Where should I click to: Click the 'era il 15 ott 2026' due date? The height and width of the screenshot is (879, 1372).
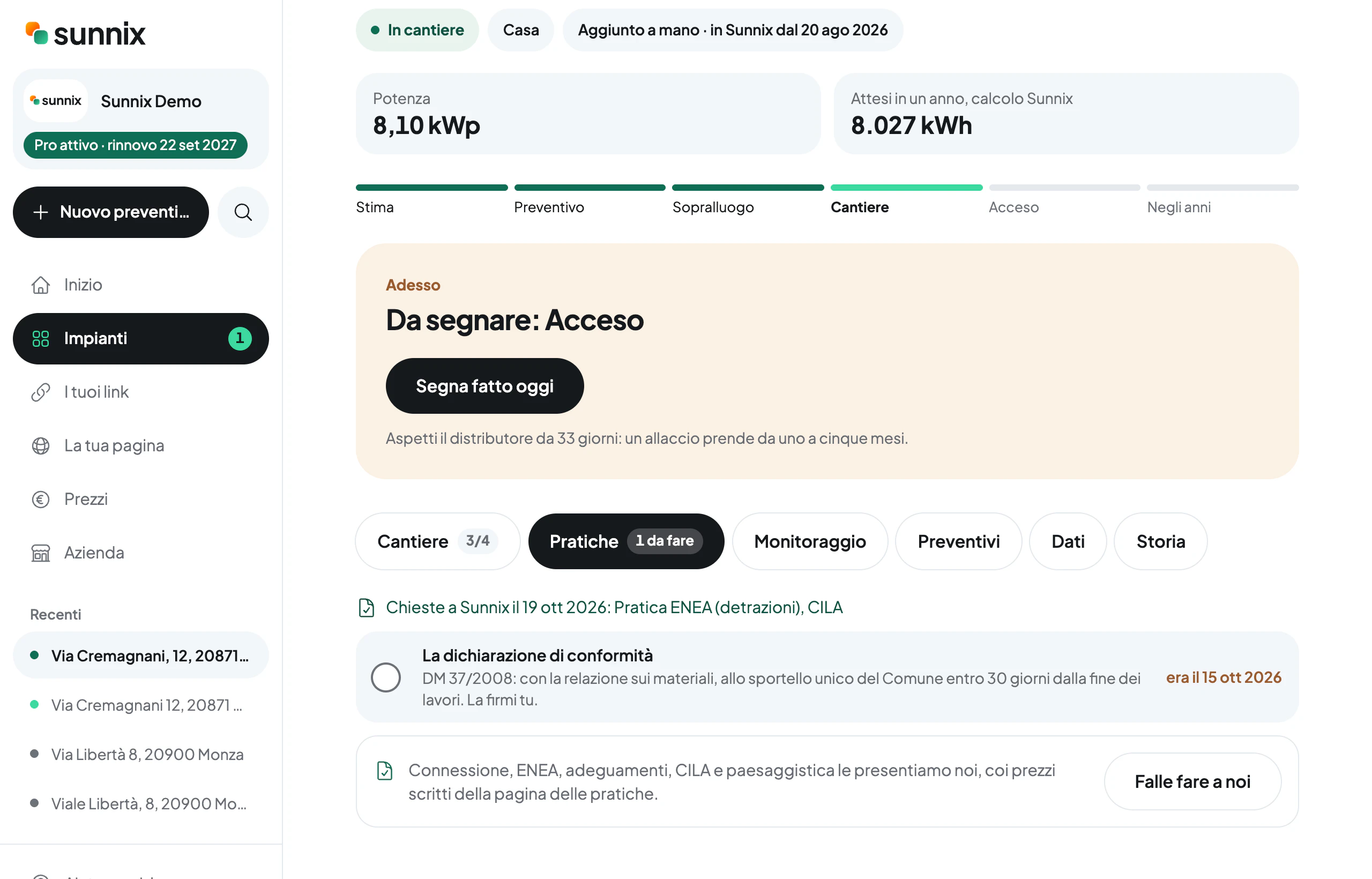[x=1224, y=677]
